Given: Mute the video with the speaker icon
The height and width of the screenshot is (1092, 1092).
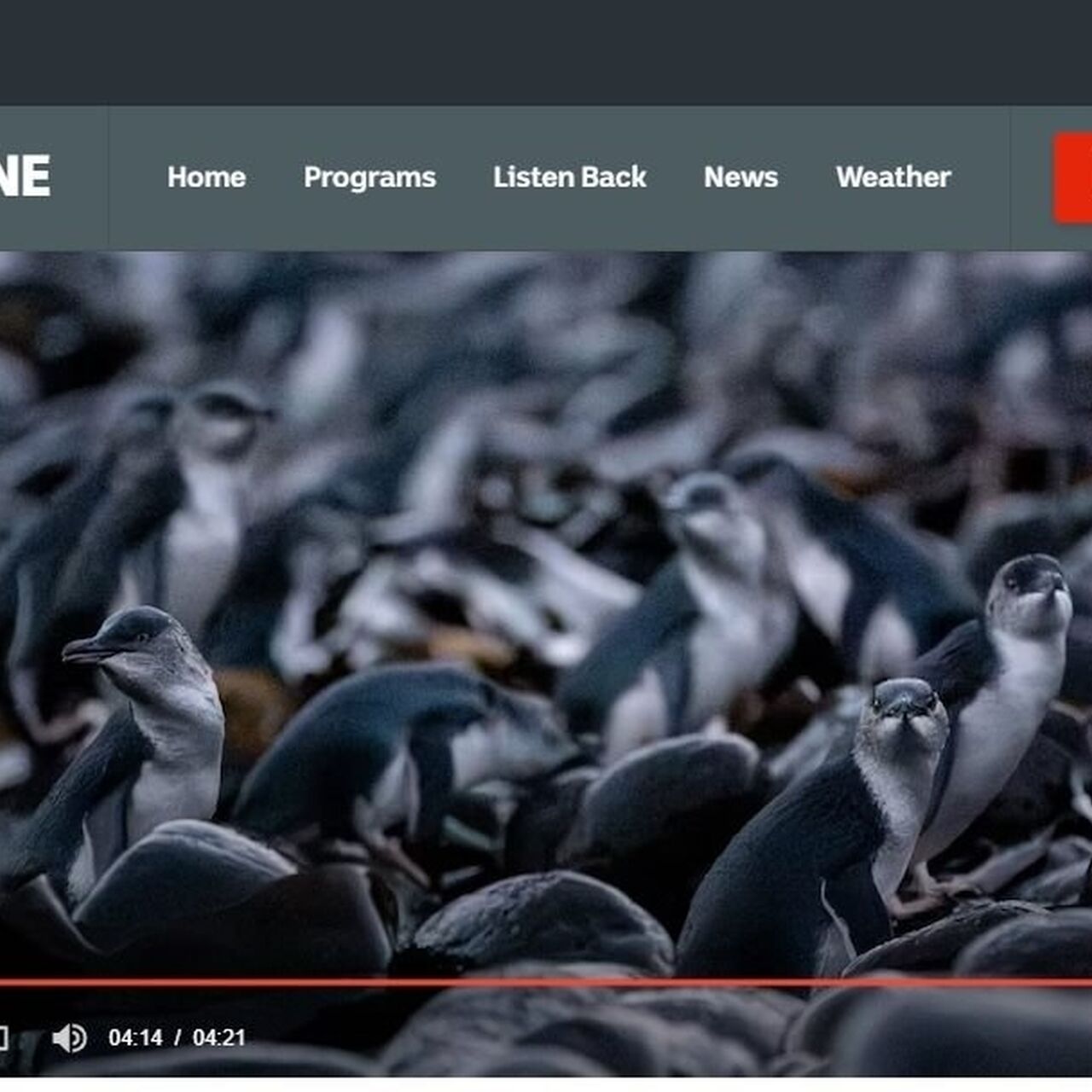Looking at the screenshot, I should point(69,1037).
